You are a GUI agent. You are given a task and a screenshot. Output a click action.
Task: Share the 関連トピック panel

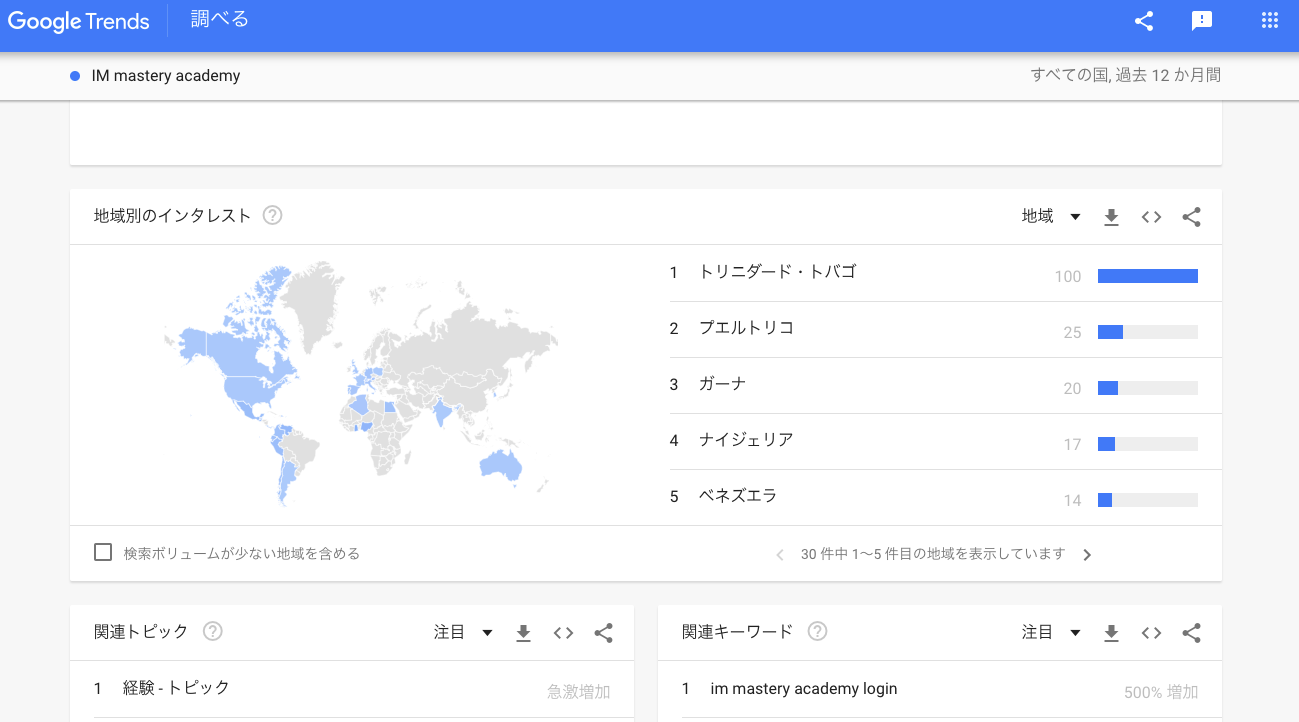pyautogui.click(x=603, y=633)
